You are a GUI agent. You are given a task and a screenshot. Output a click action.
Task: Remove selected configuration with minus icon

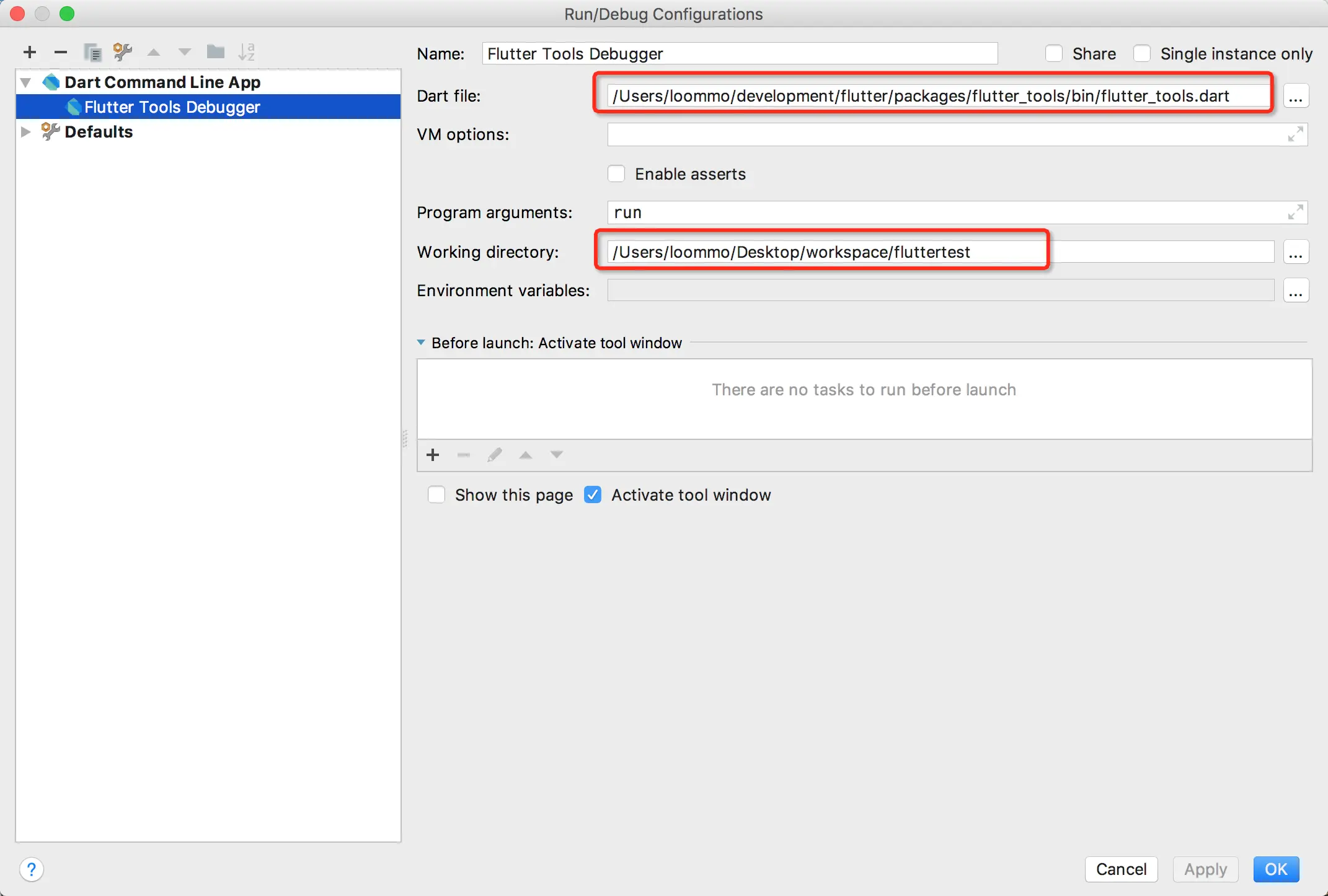(x=60, y=52)
